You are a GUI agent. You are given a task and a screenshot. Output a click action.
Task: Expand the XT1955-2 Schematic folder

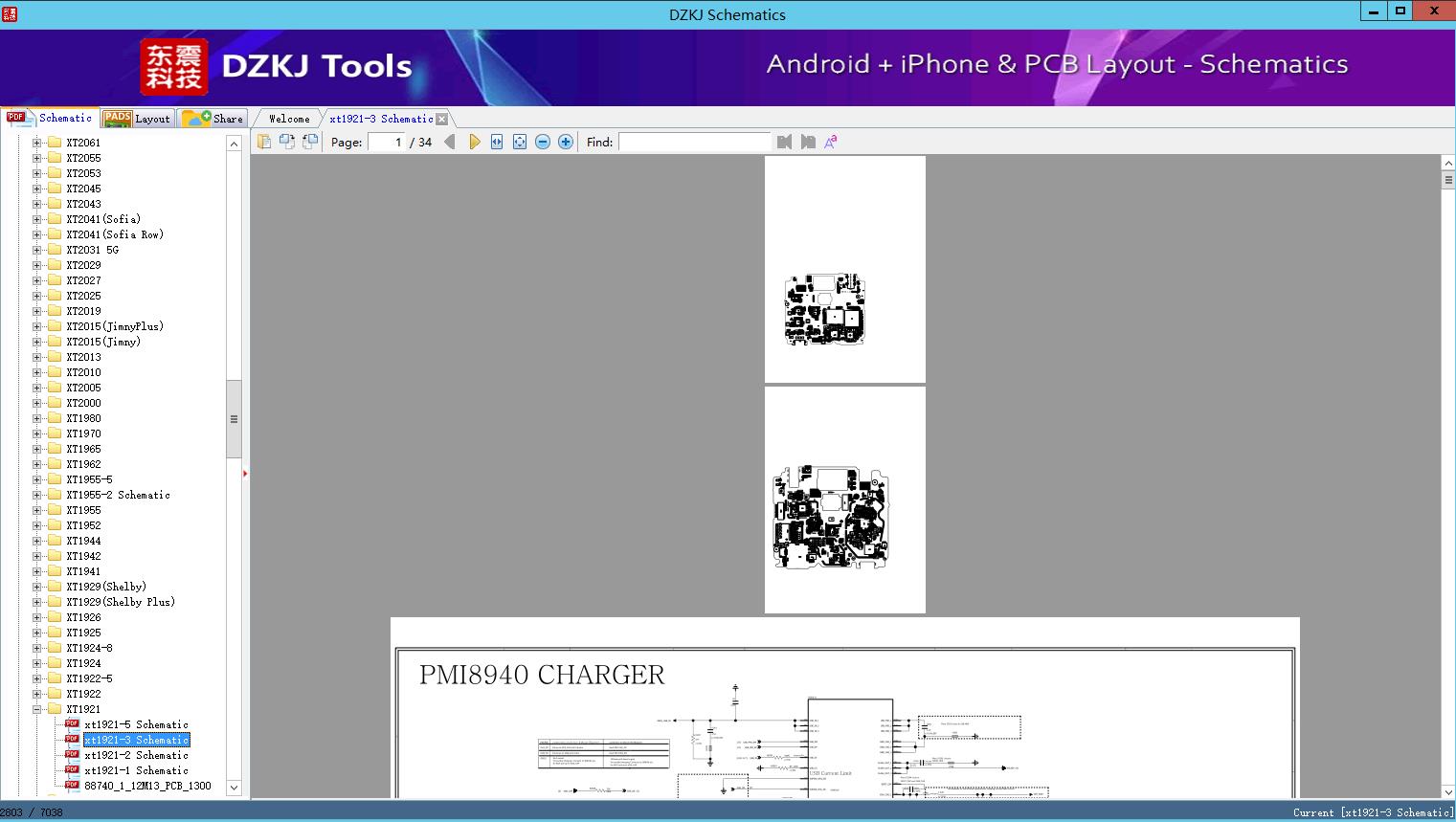(x=36, y=495)
